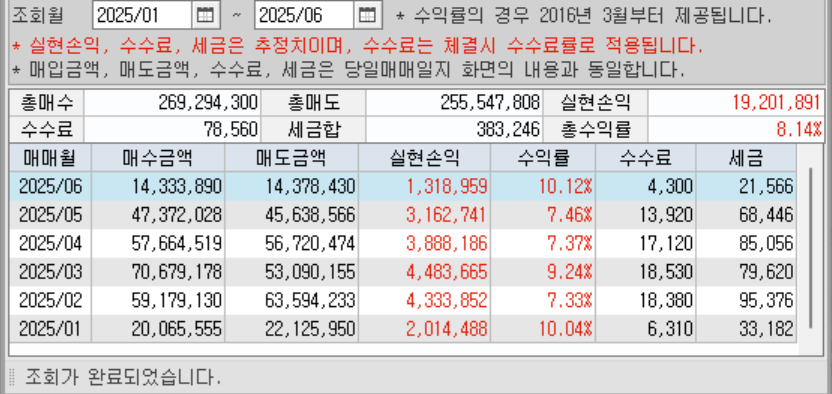Viewport: 832px width, 394px height.
Task: Click buy amount 70,679,178
Action: 177,272
